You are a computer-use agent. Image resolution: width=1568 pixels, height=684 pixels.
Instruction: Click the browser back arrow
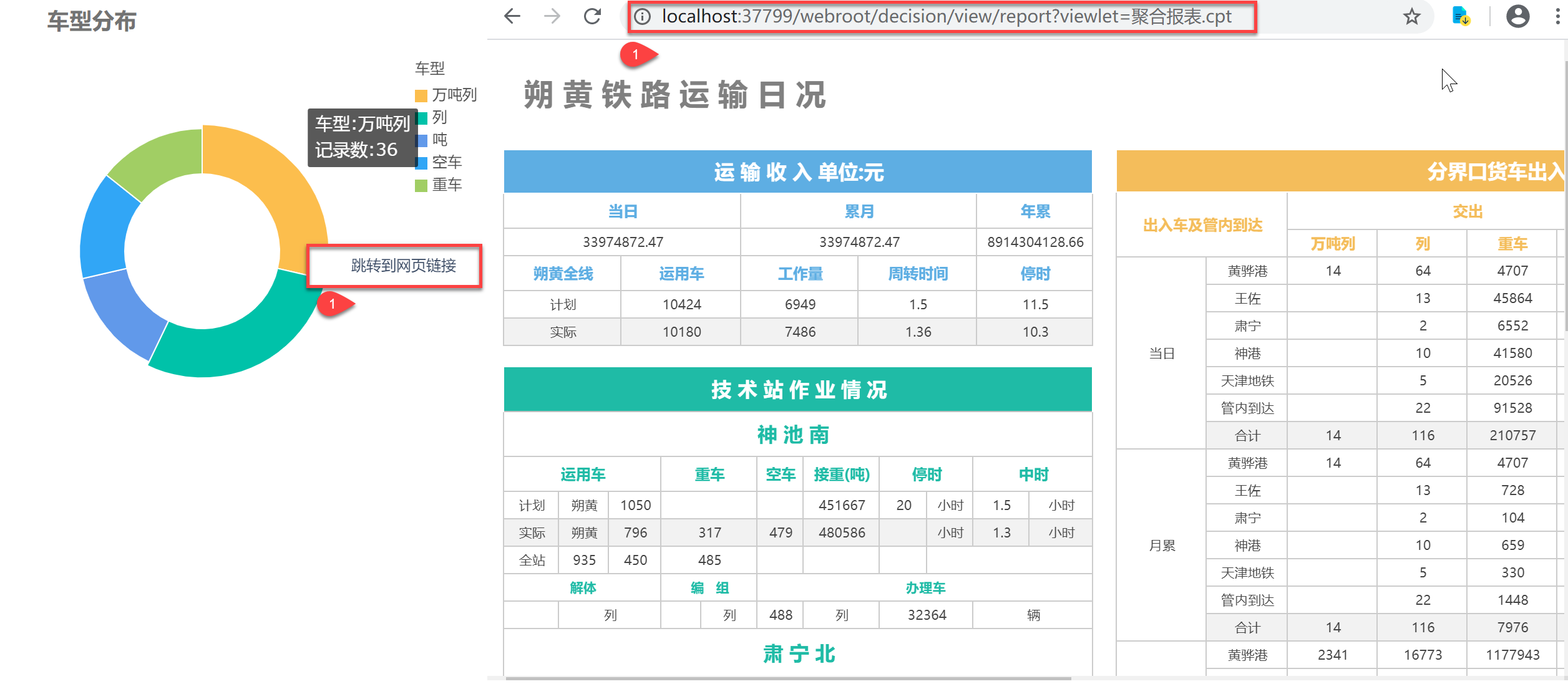pos(512,16)
